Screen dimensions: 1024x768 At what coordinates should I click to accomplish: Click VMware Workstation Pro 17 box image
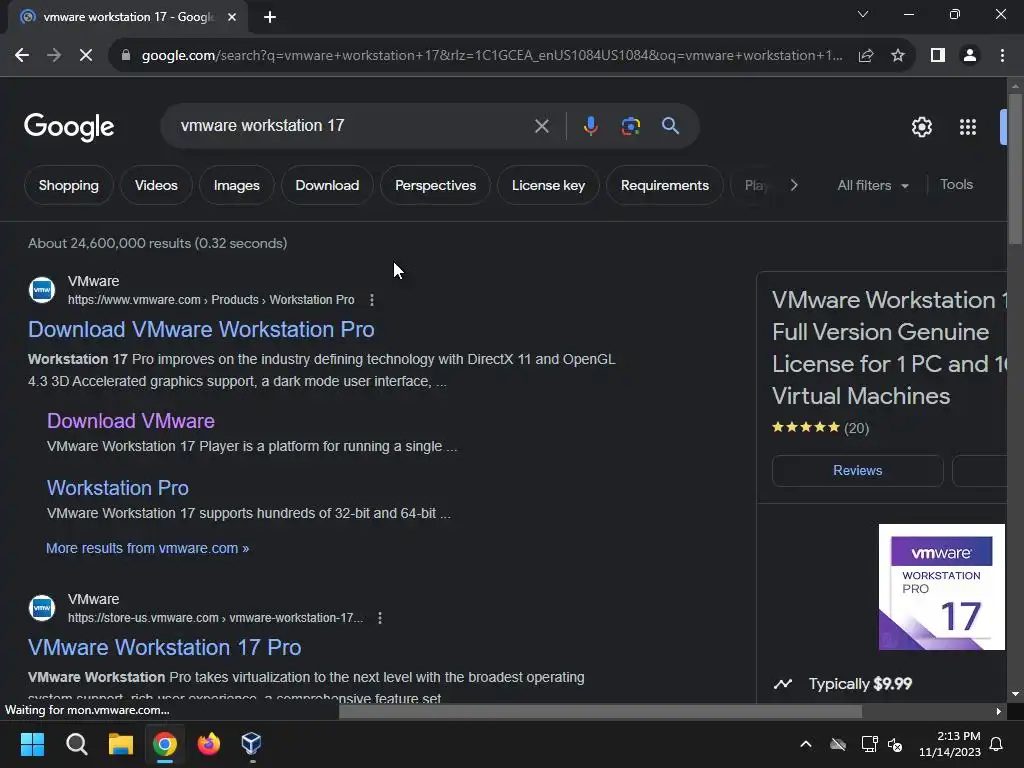pyautogui.click(x=941, y=587)
